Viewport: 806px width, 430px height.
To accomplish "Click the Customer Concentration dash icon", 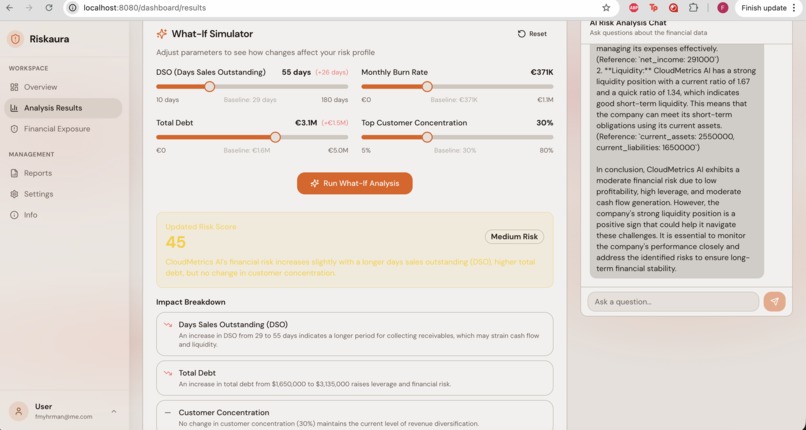I will (x=168, y=413).
